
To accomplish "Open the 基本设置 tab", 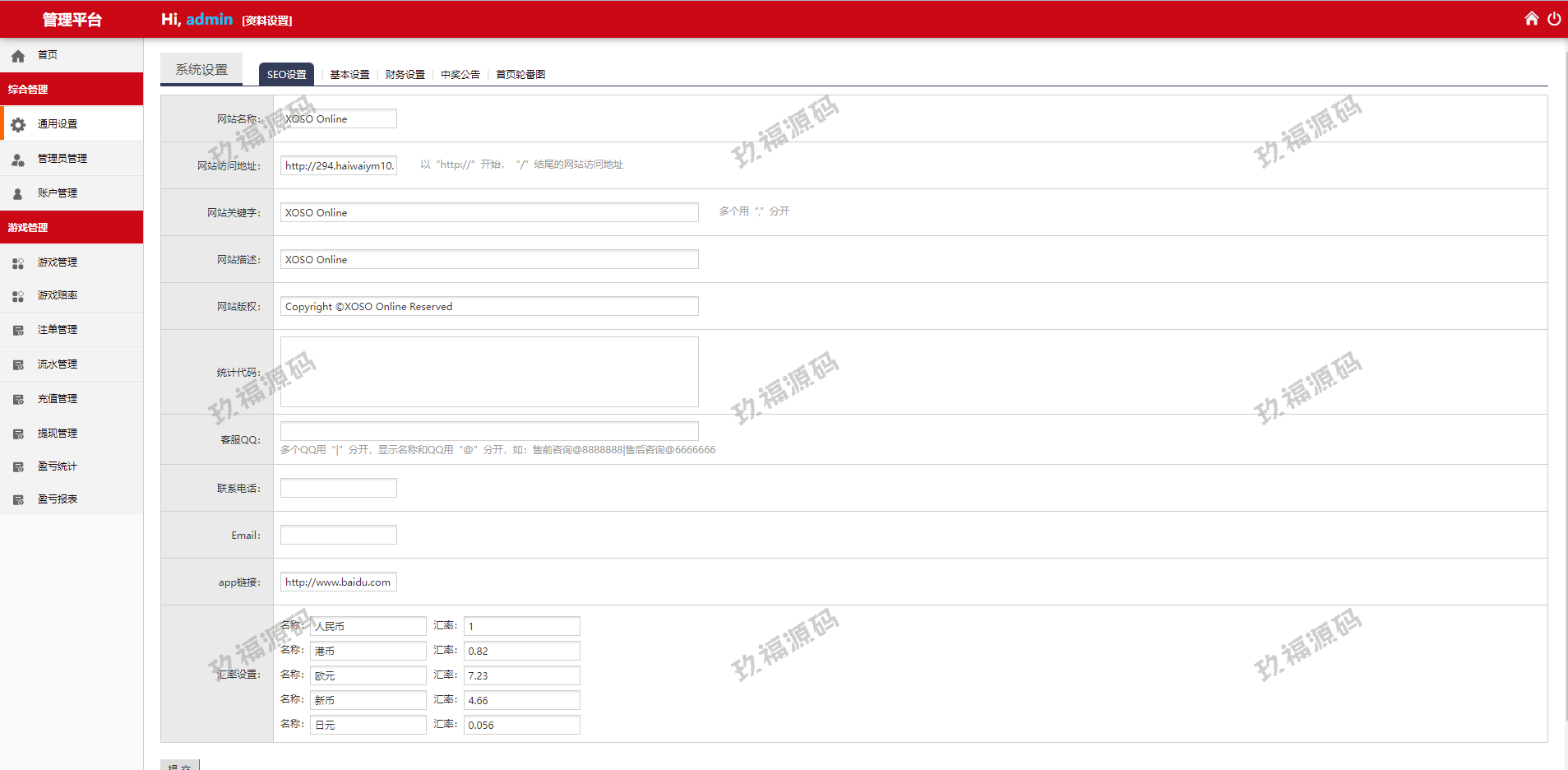I will pyautogui.click(x=349, y=75).
